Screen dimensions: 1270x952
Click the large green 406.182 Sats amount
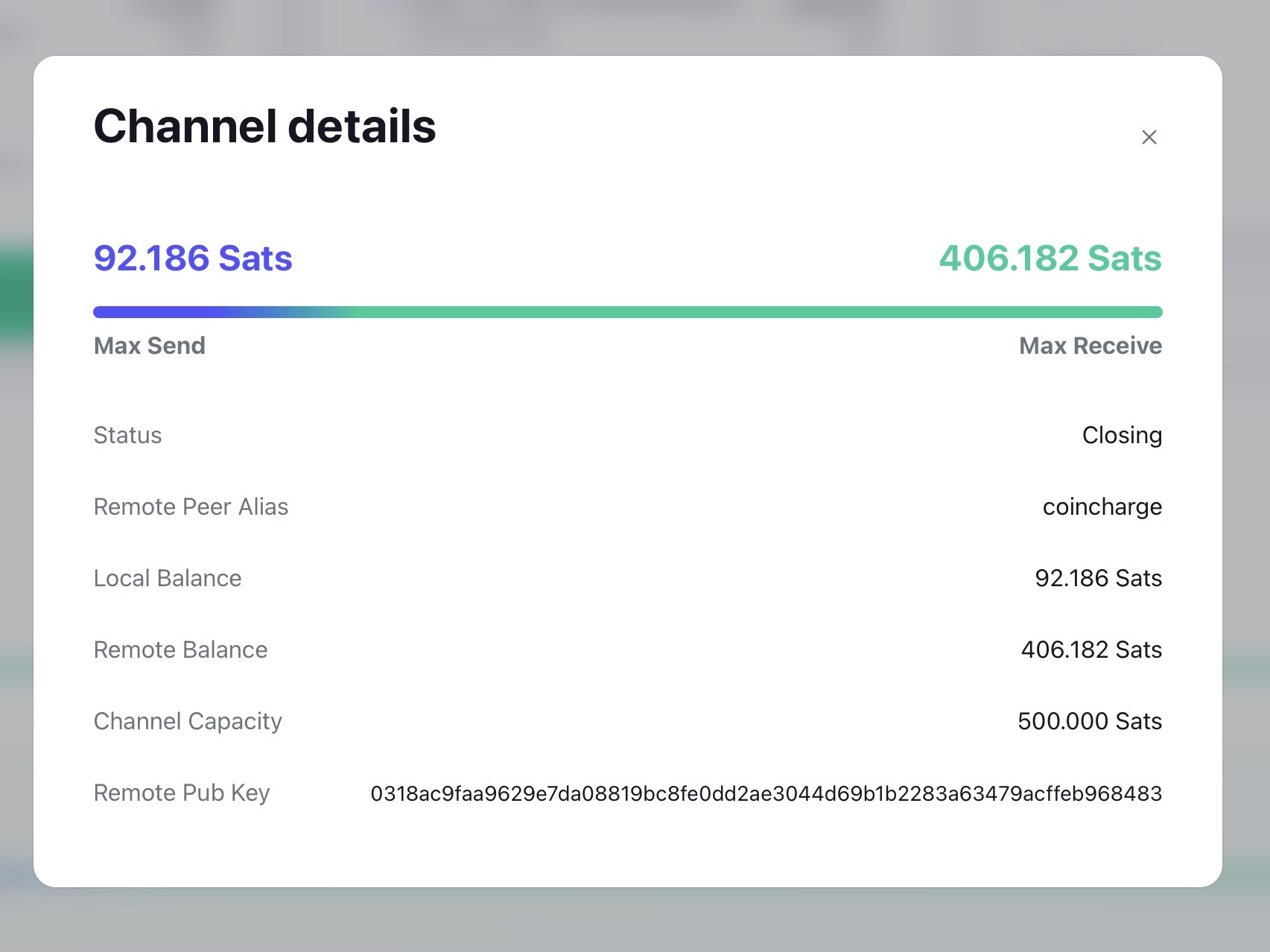tap(1050, 258)
